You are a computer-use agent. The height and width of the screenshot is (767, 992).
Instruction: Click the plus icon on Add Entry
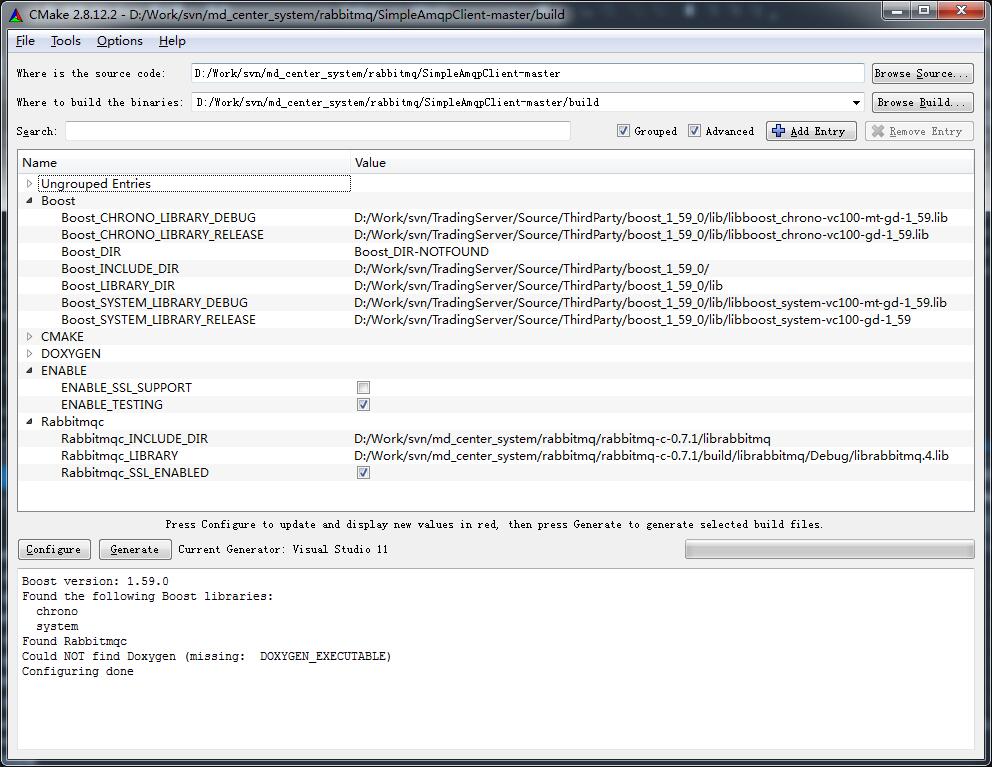tap(779, 131)
